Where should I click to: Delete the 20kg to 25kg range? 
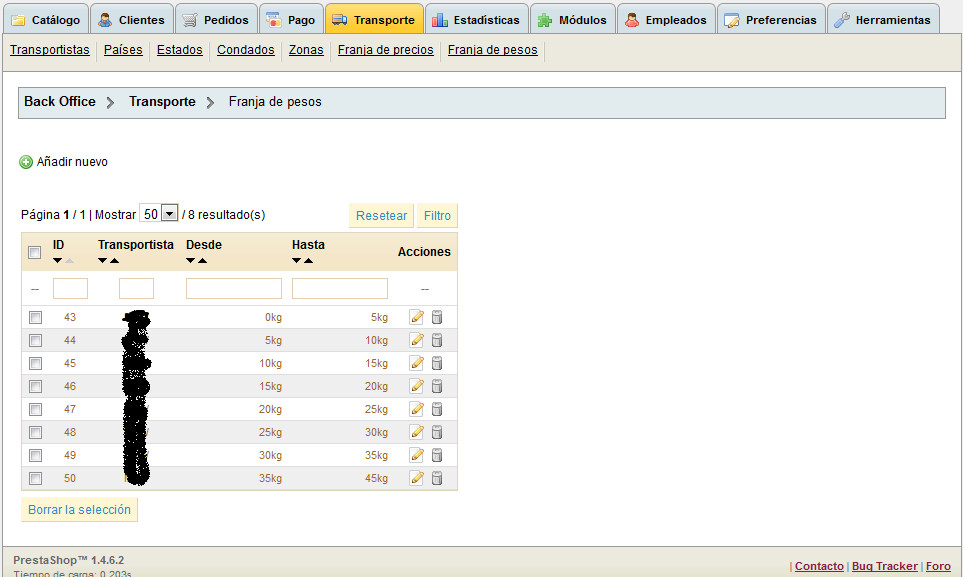coord(437,409)
